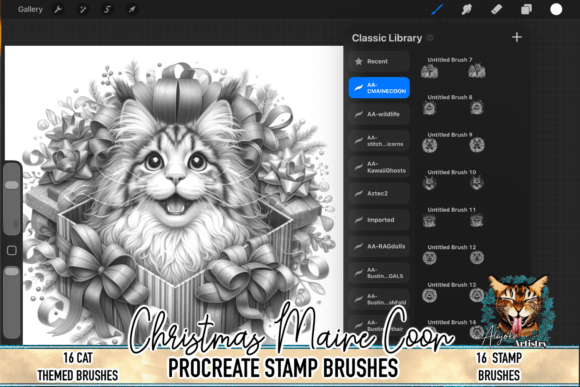This screenshot has width=580, height=387.
Task: Open the Layers panel
Action: (526, 9)
